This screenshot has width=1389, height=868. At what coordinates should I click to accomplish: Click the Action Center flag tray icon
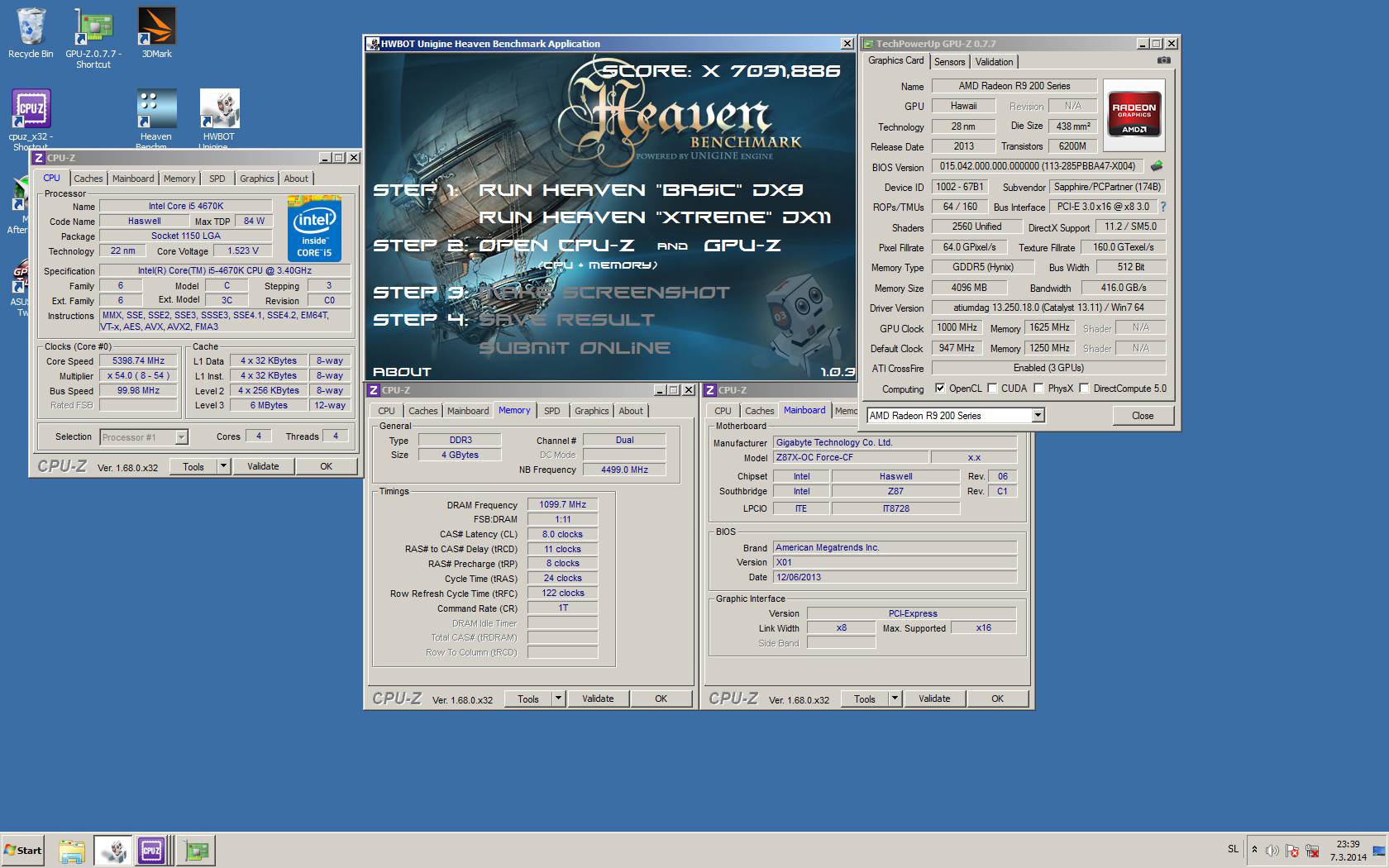1291,850
